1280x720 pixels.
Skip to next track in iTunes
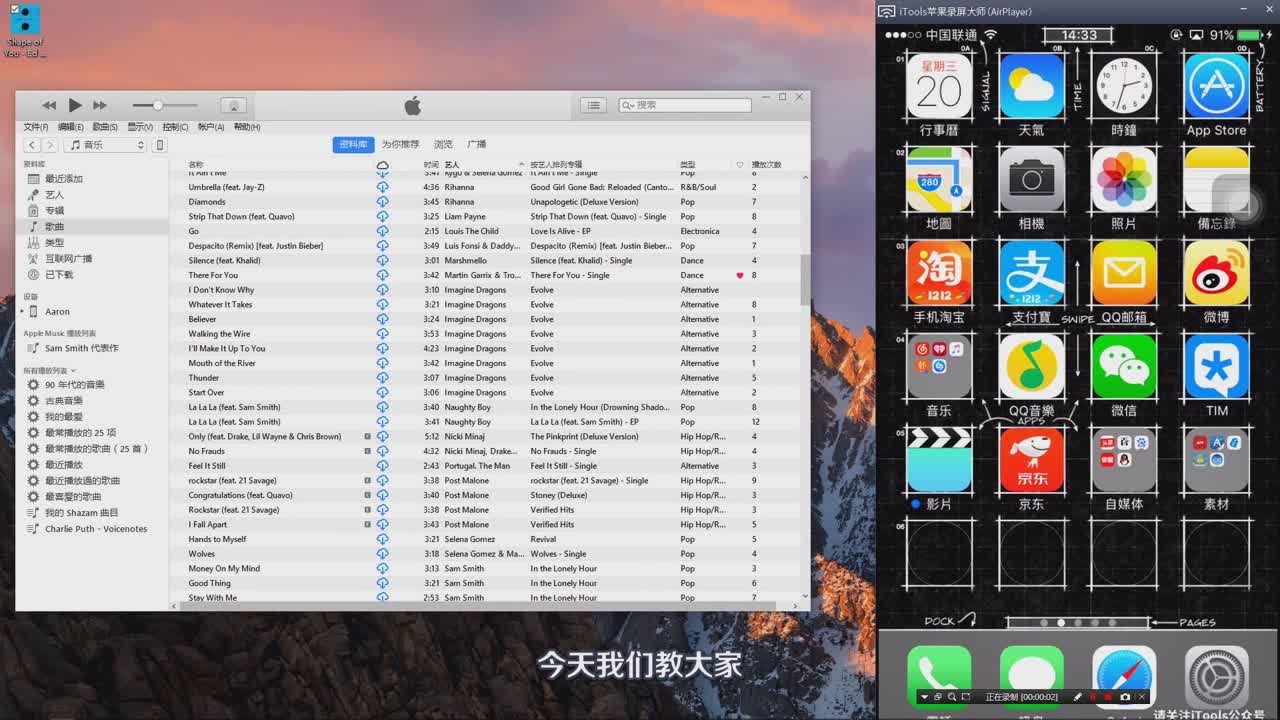pyautogui.click(x=100, y=105)
